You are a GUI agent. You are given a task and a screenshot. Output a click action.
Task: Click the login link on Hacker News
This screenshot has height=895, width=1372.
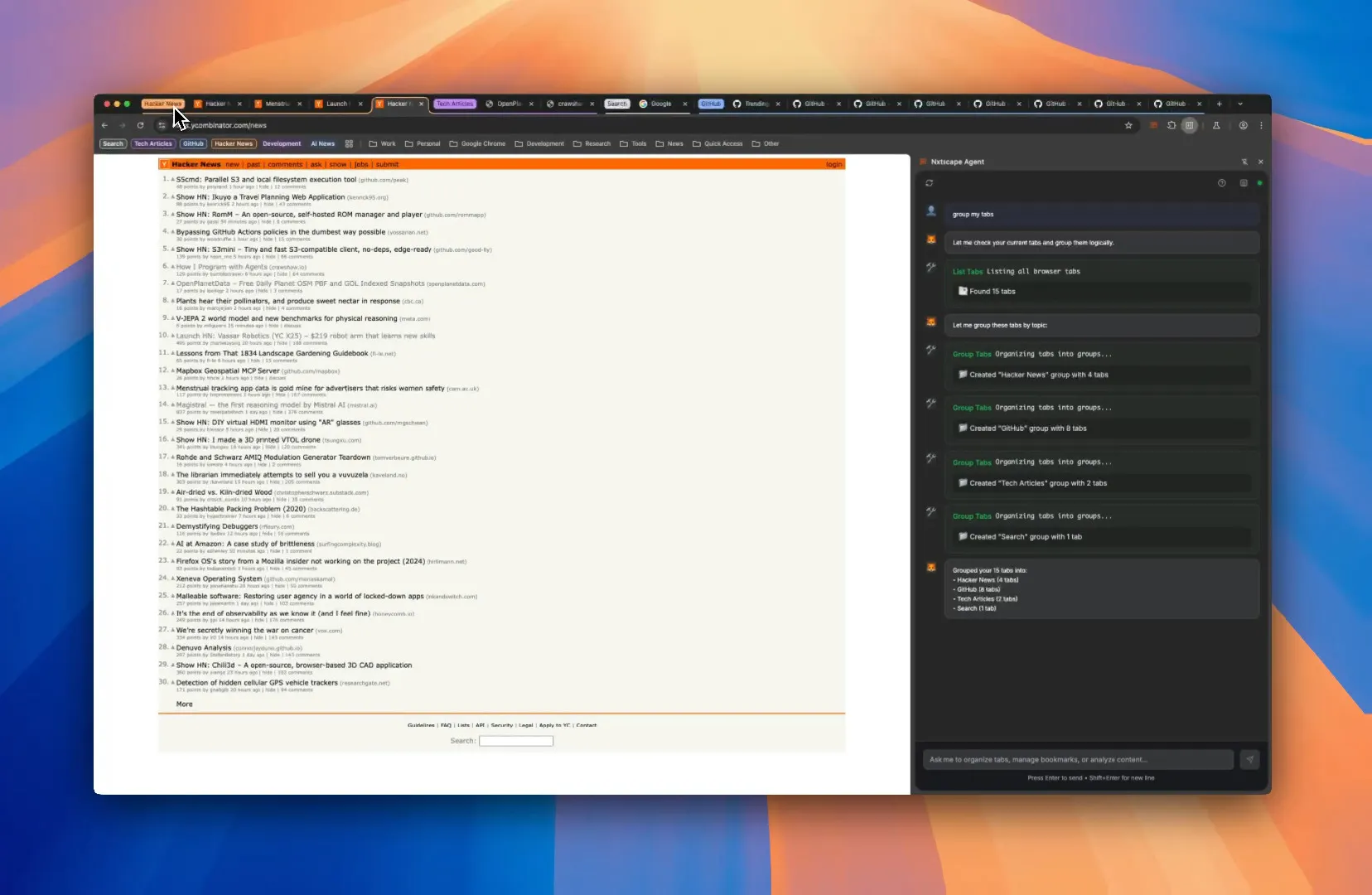click(834, 164)
